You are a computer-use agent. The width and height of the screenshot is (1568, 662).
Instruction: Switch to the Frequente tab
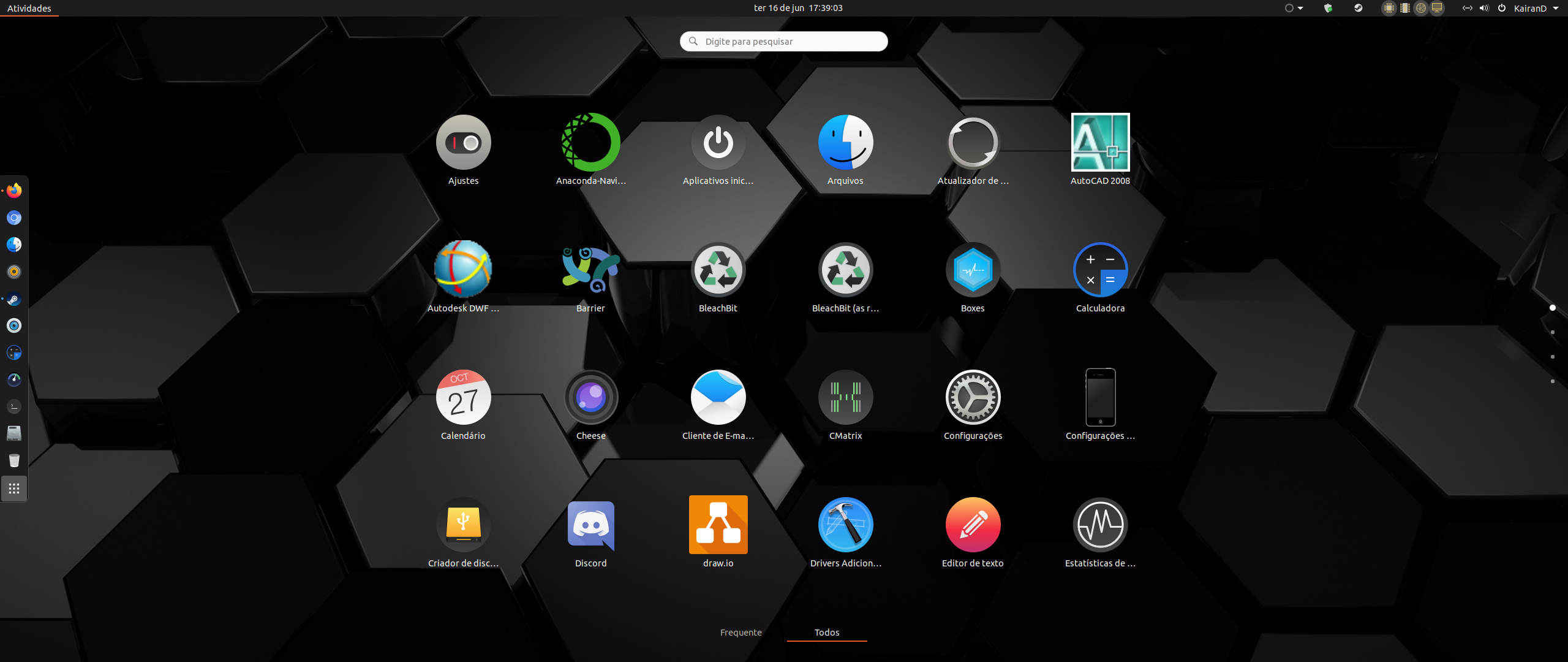click(741, 633)
